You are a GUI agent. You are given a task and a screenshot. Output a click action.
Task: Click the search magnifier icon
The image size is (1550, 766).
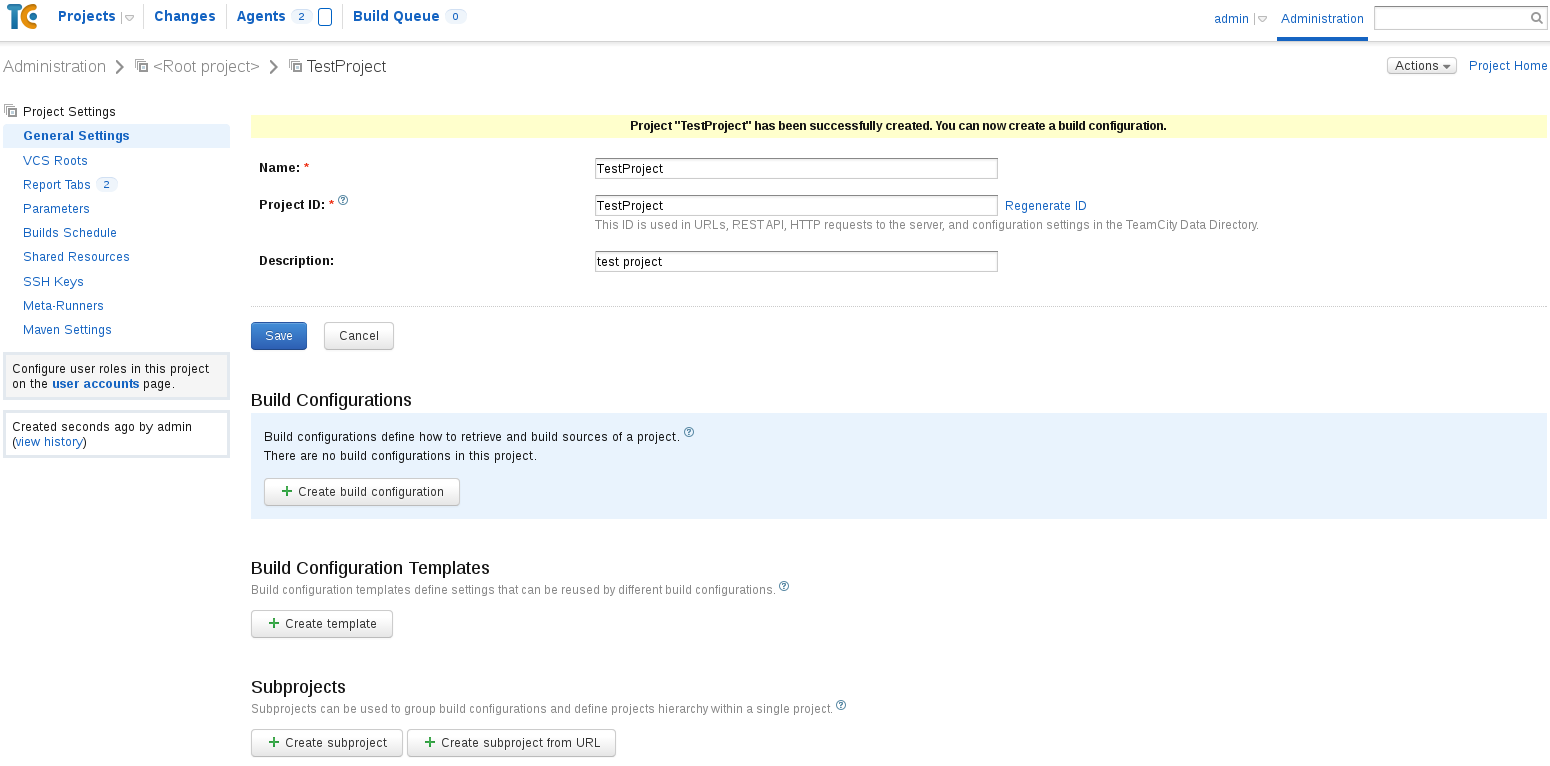click(1537, 18)
